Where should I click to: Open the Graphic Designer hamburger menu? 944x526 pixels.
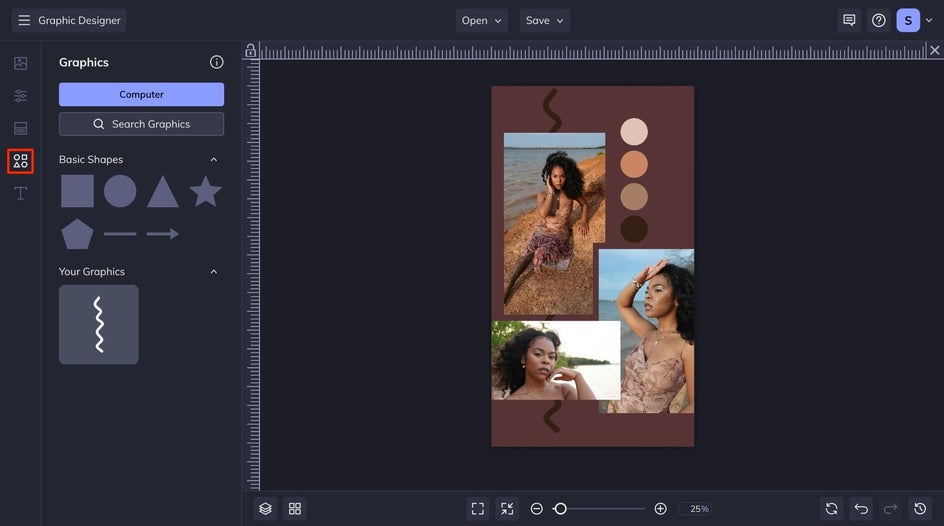[x=24, y=20]
